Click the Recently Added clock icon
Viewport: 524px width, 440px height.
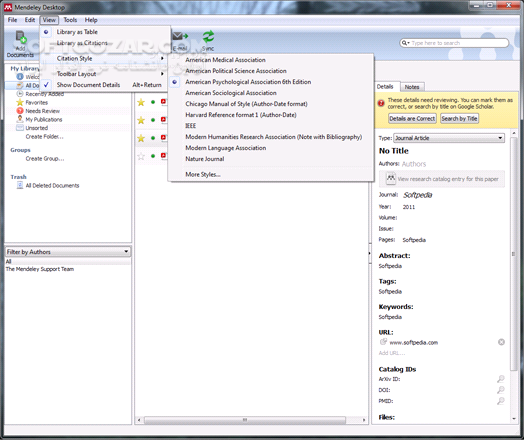[20, 94]
